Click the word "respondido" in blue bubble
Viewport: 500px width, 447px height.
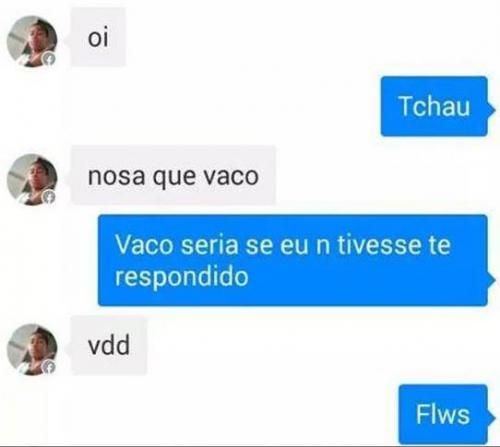click(182, 276)
